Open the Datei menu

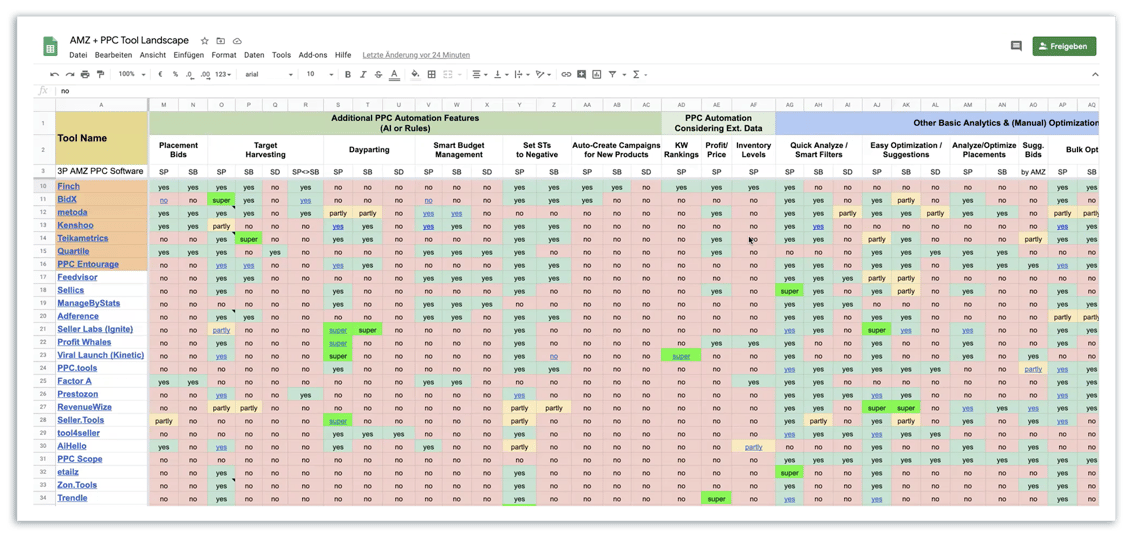pyautogui.click(x=78, y=55)
